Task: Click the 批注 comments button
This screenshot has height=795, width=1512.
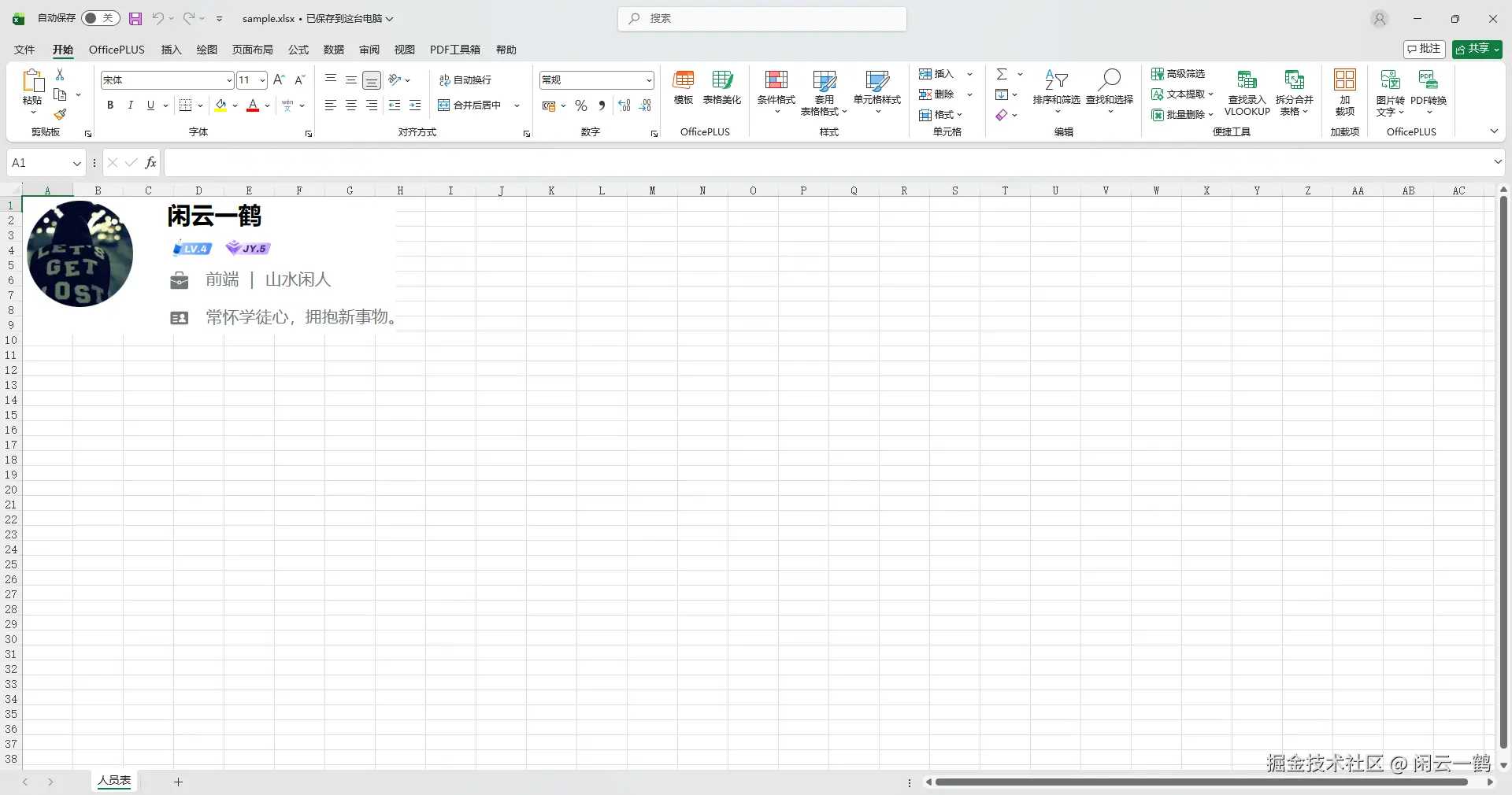Action: tap(1424, 49)
